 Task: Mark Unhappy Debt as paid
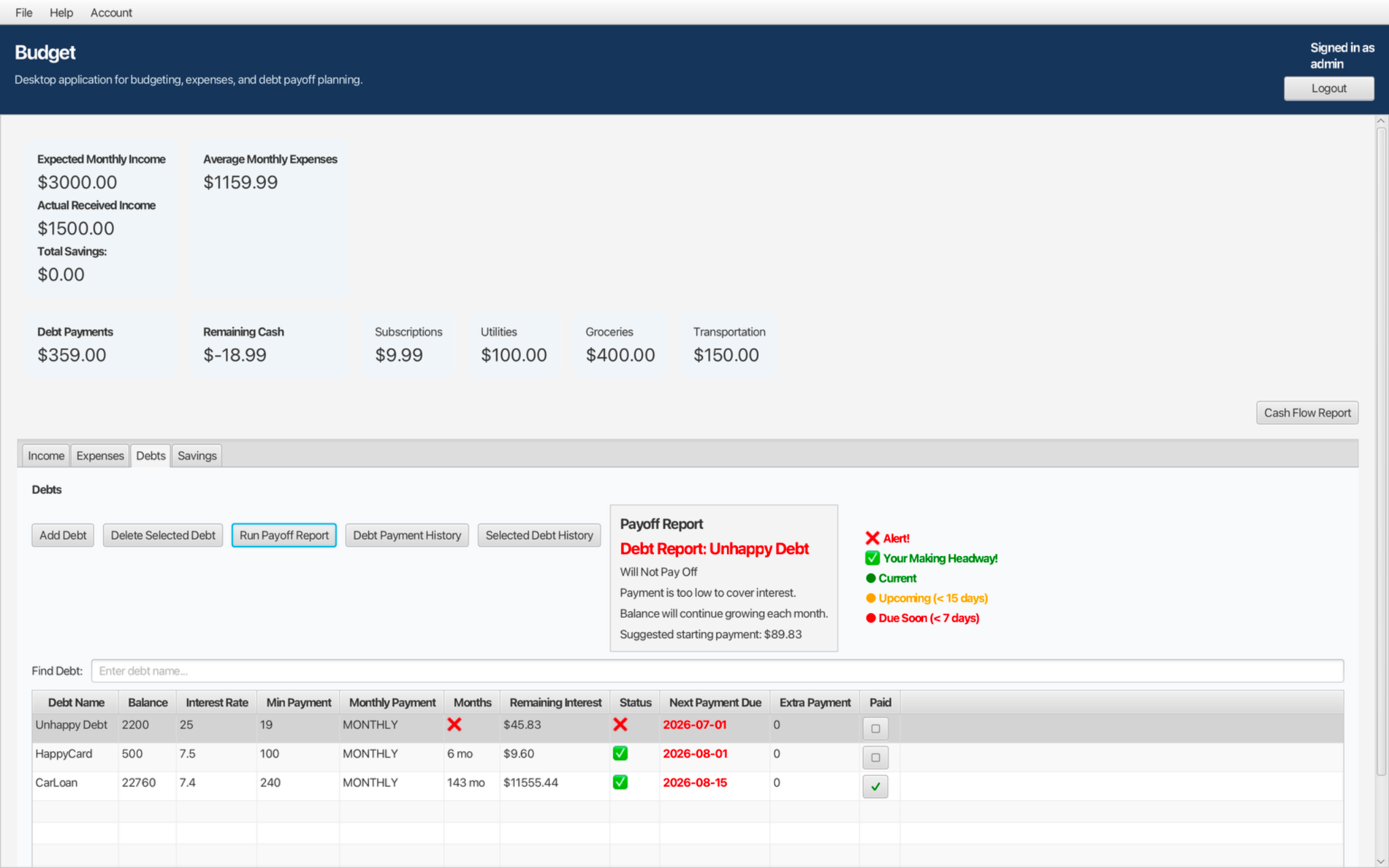876,729
